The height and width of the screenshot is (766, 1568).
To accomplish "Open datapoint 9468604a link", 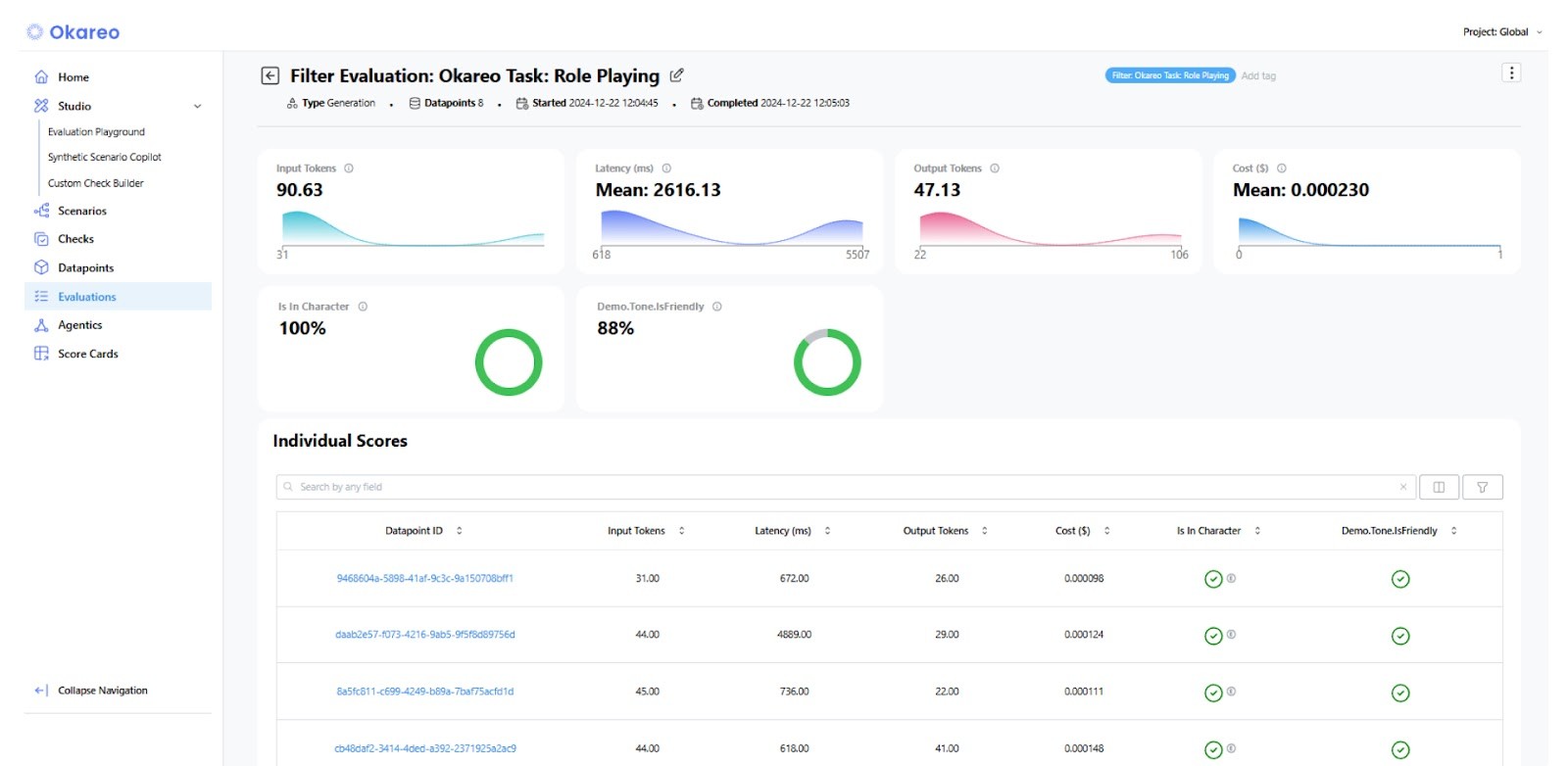I will (x=424, y=578).
